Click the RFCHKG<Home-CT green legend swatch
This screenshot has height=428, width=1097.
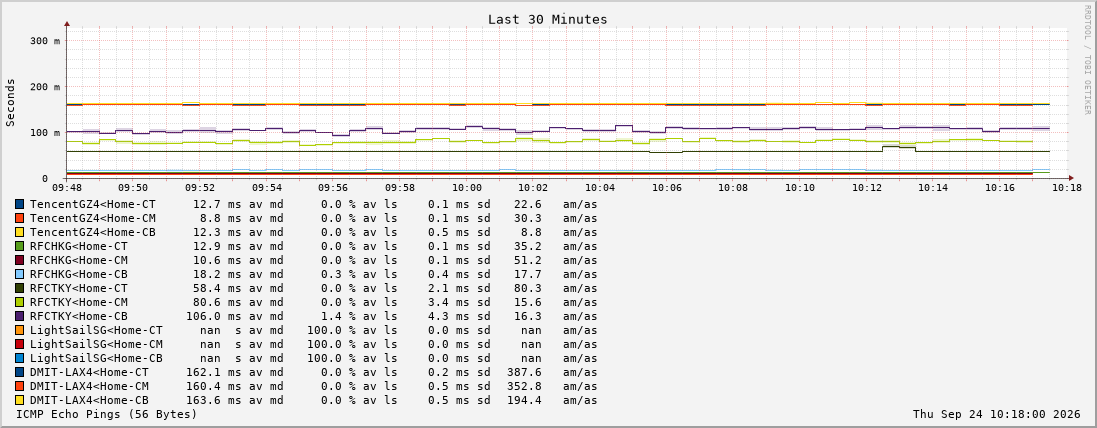tap(20, 246)
